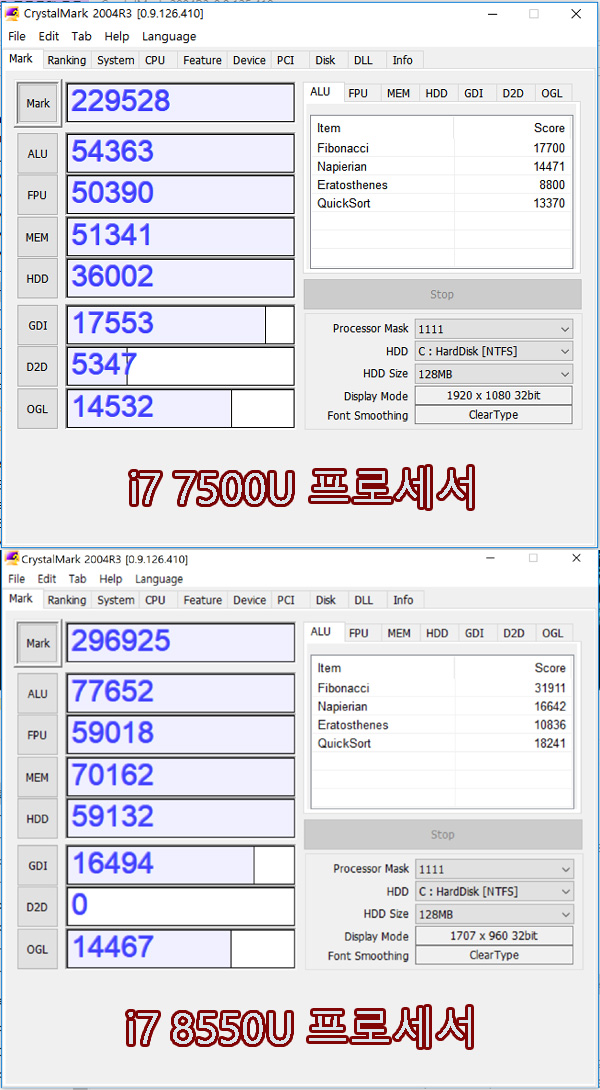
Task: Select Napierian row with score 14471
Action: click(x=441, y=167)
